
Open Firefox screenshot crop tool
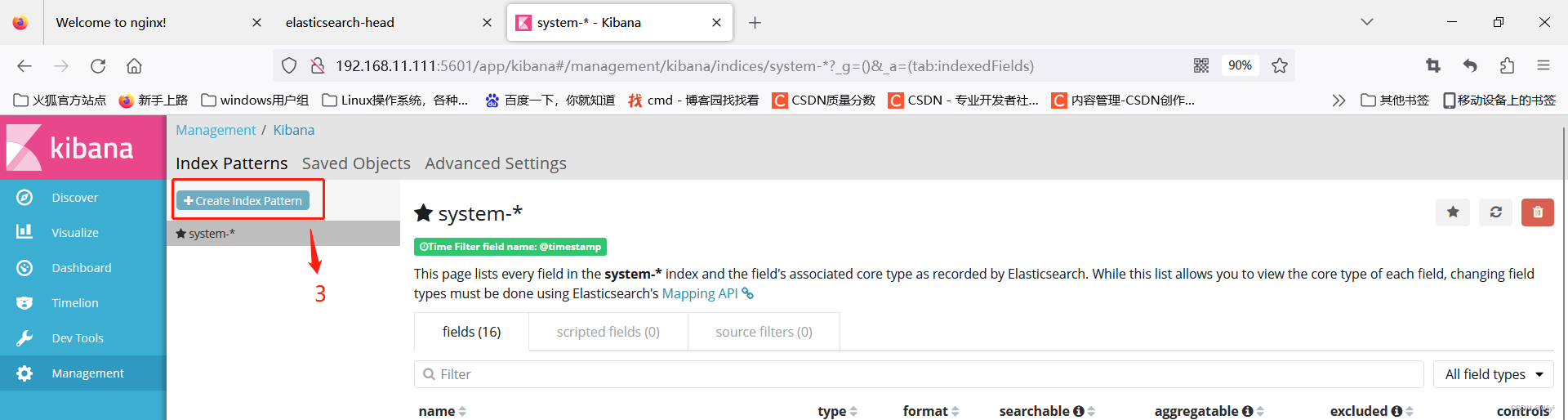click(1433, 65)
